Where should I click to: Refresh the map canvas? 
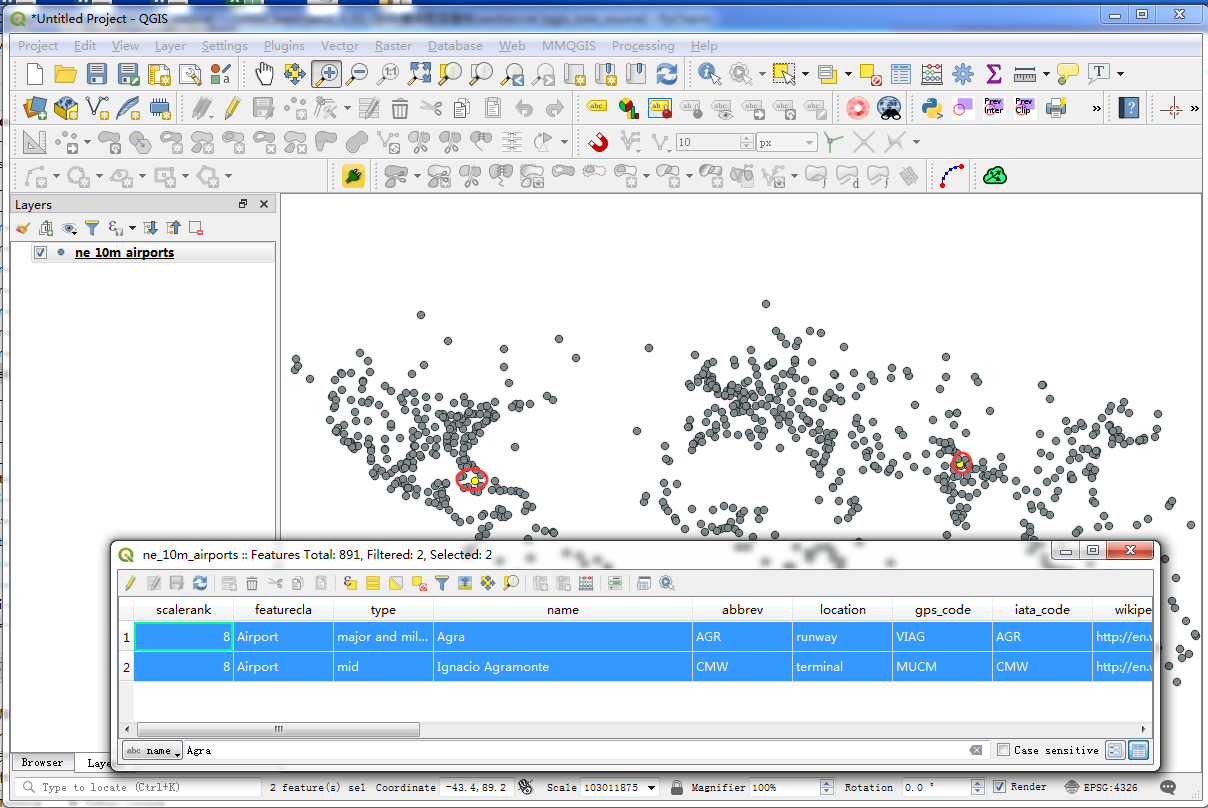667,73
